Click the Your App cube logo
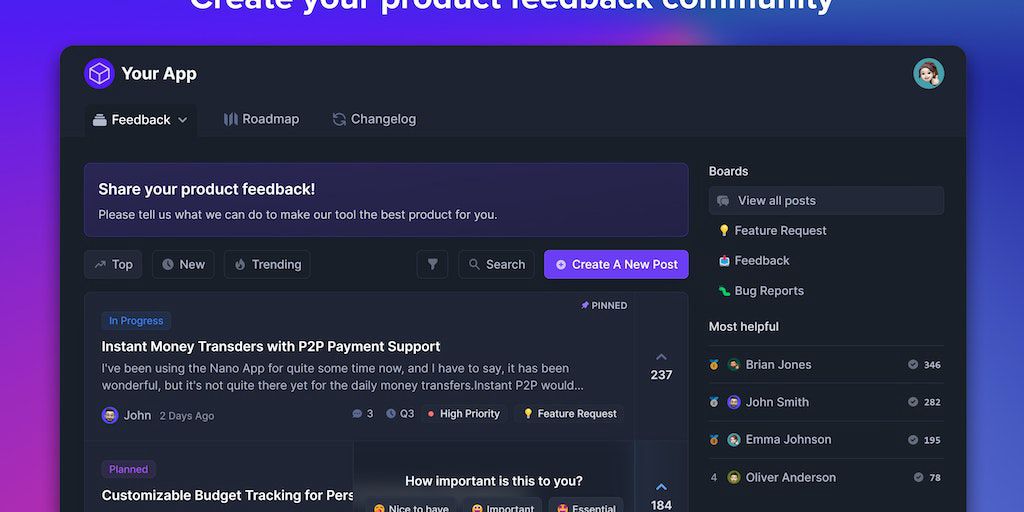The image size is (1024, 512). (99, 73)
